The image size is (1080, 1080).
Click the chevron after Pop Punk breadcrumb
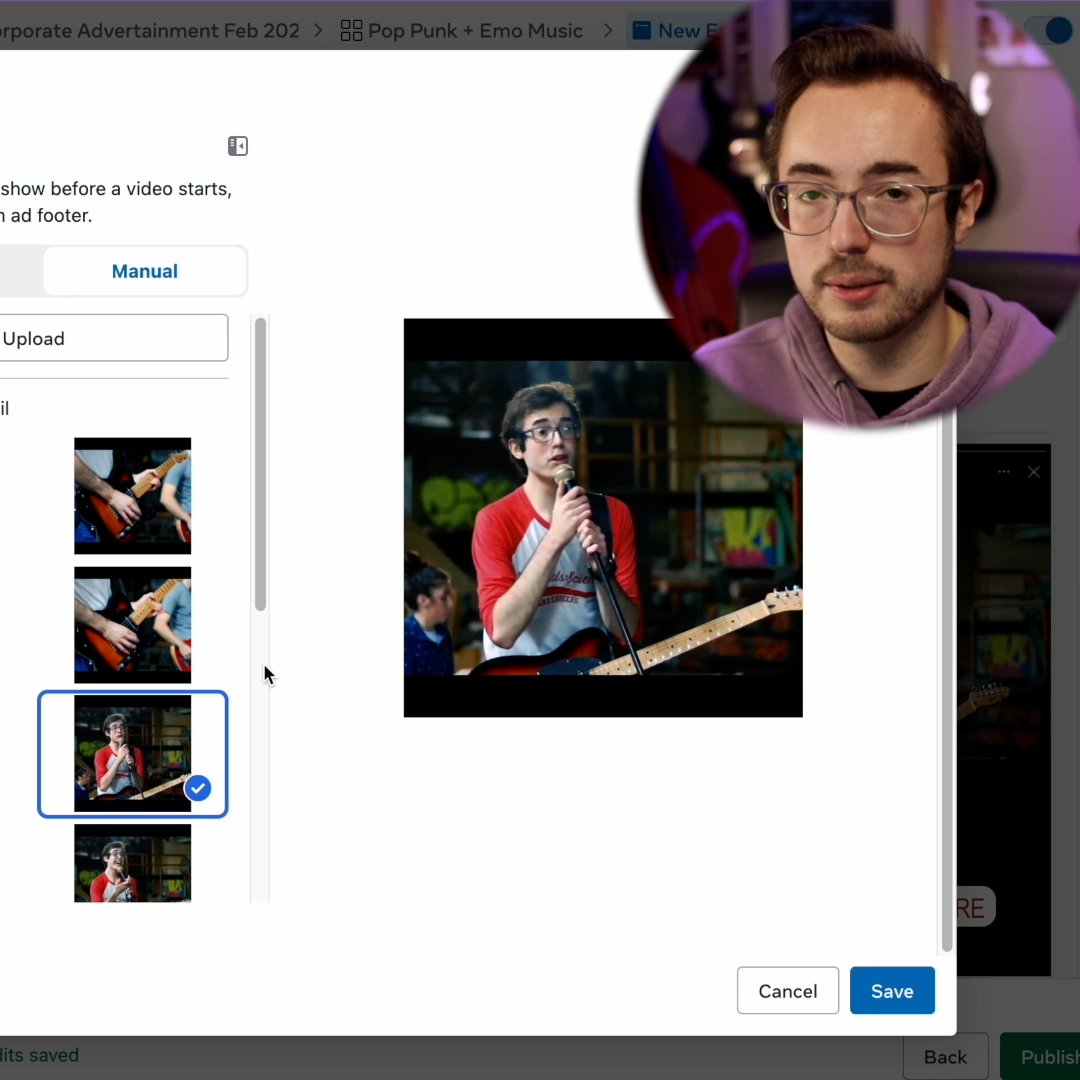[x=608, y=31]
